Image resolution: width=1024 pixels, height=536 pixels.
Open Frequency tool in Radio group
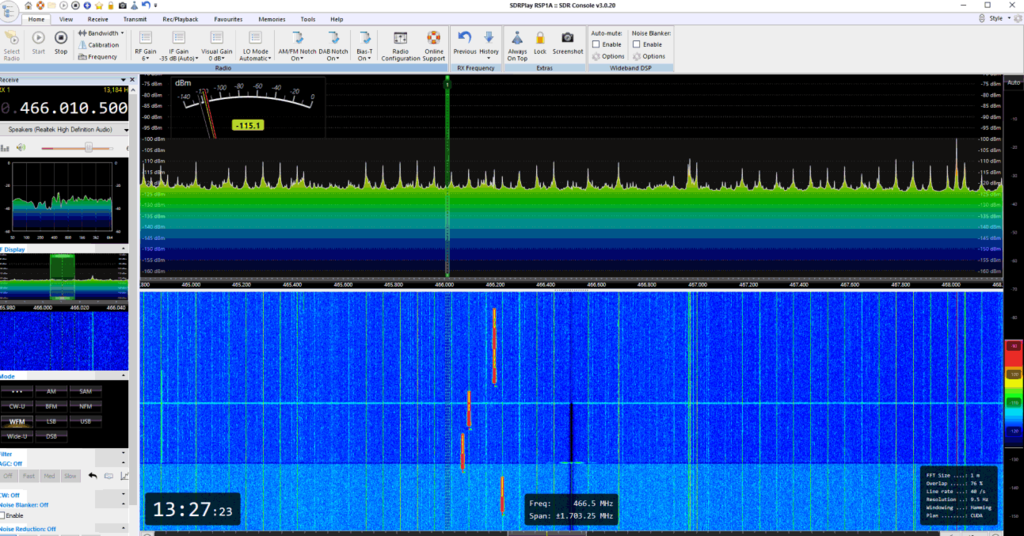tap(98, 57)
